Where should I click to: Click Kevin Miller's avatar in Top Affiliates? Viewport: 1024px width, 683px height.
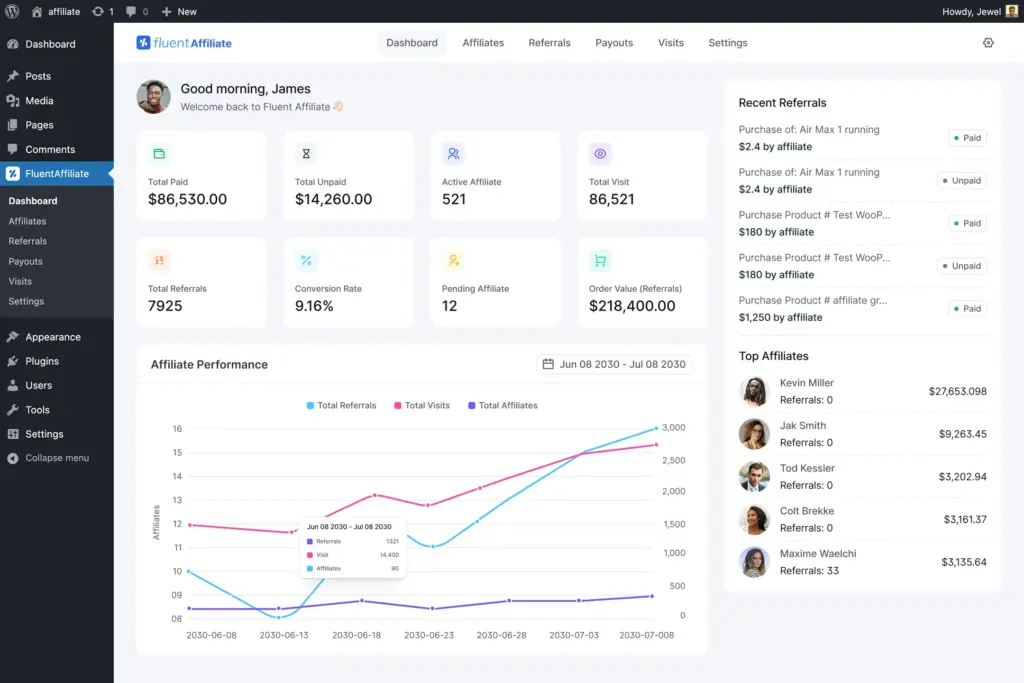click(x=755, y=390)
